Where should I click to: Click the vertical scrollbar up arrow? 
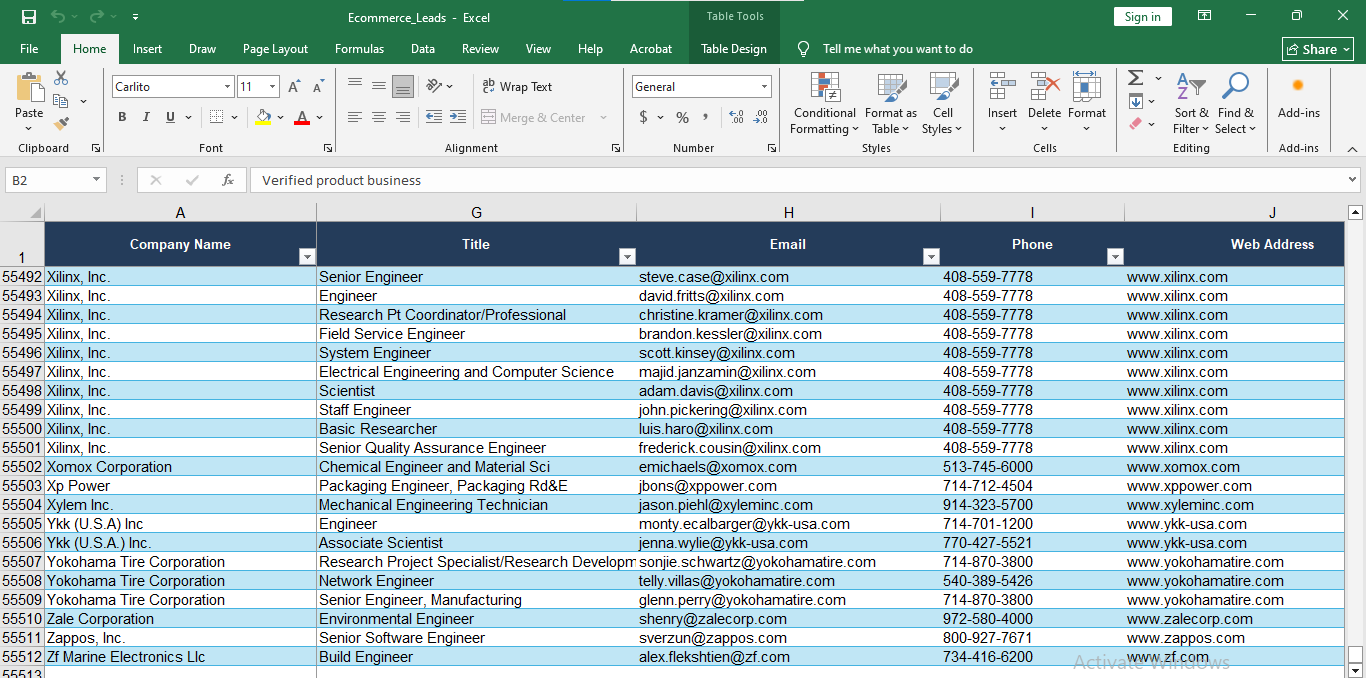1355,212
